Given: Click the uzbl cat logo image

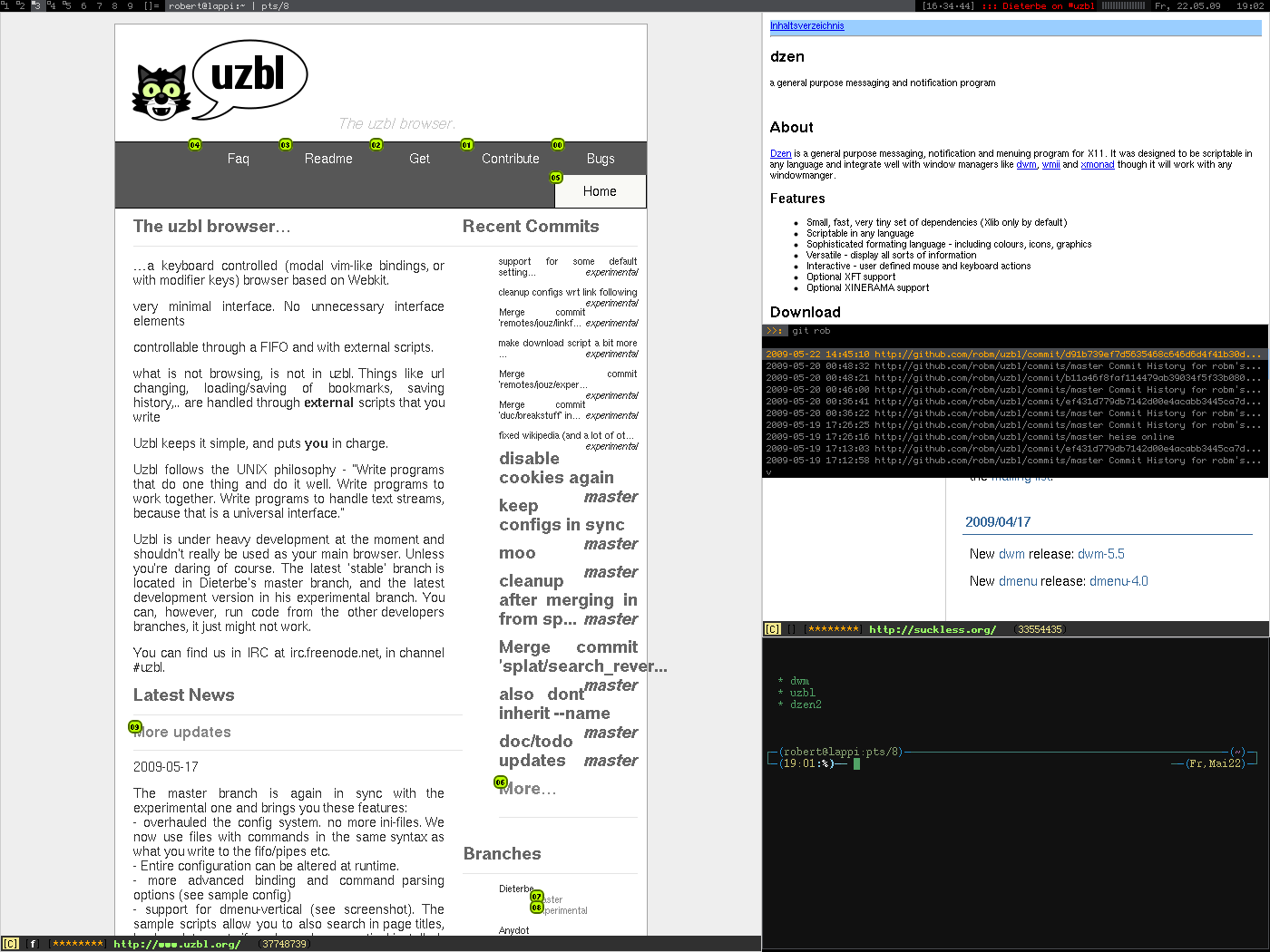Looking at the screenshot, I should tap(161, 92).
